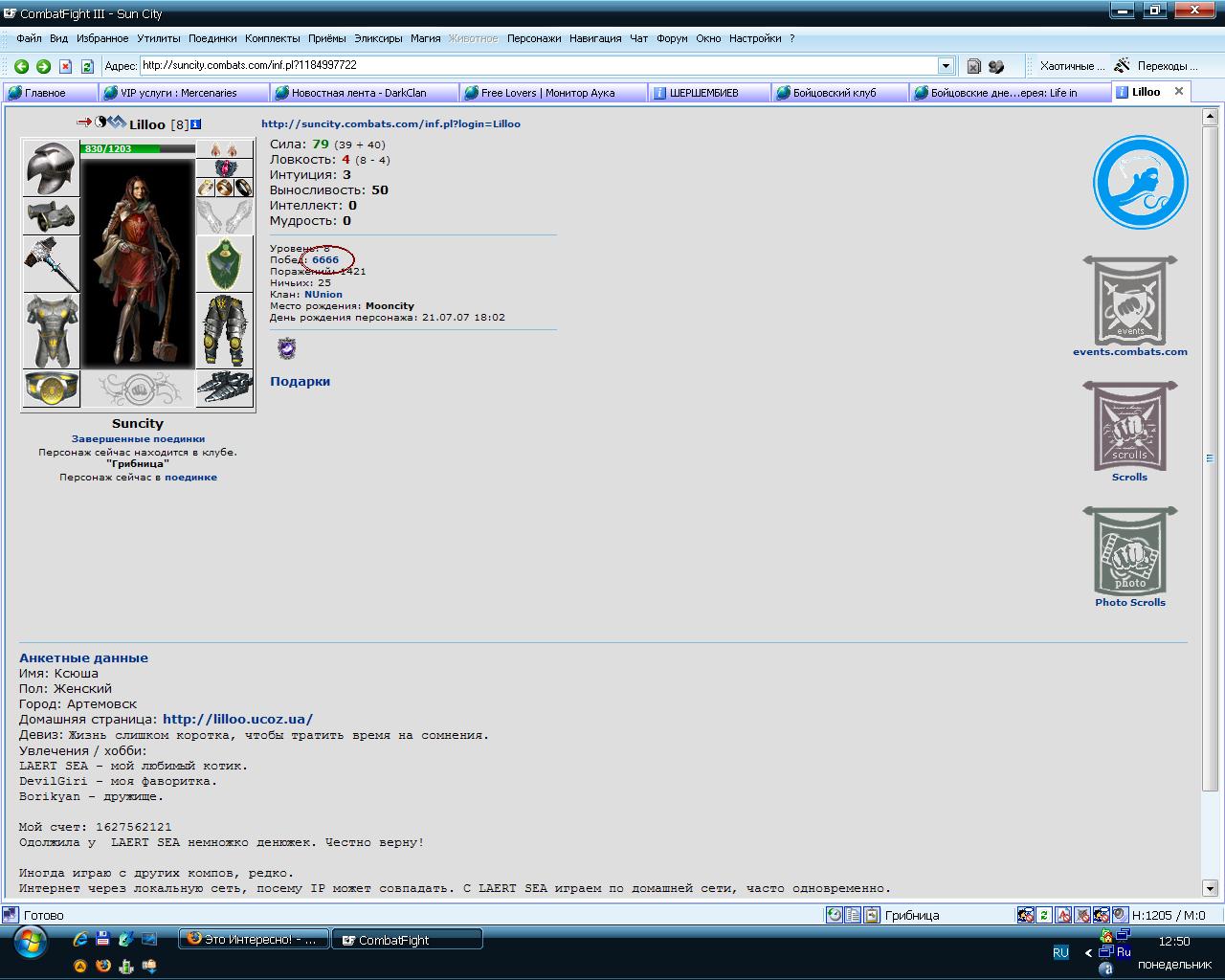
Task: Open the Файл menu
Action: coord(29,38)
